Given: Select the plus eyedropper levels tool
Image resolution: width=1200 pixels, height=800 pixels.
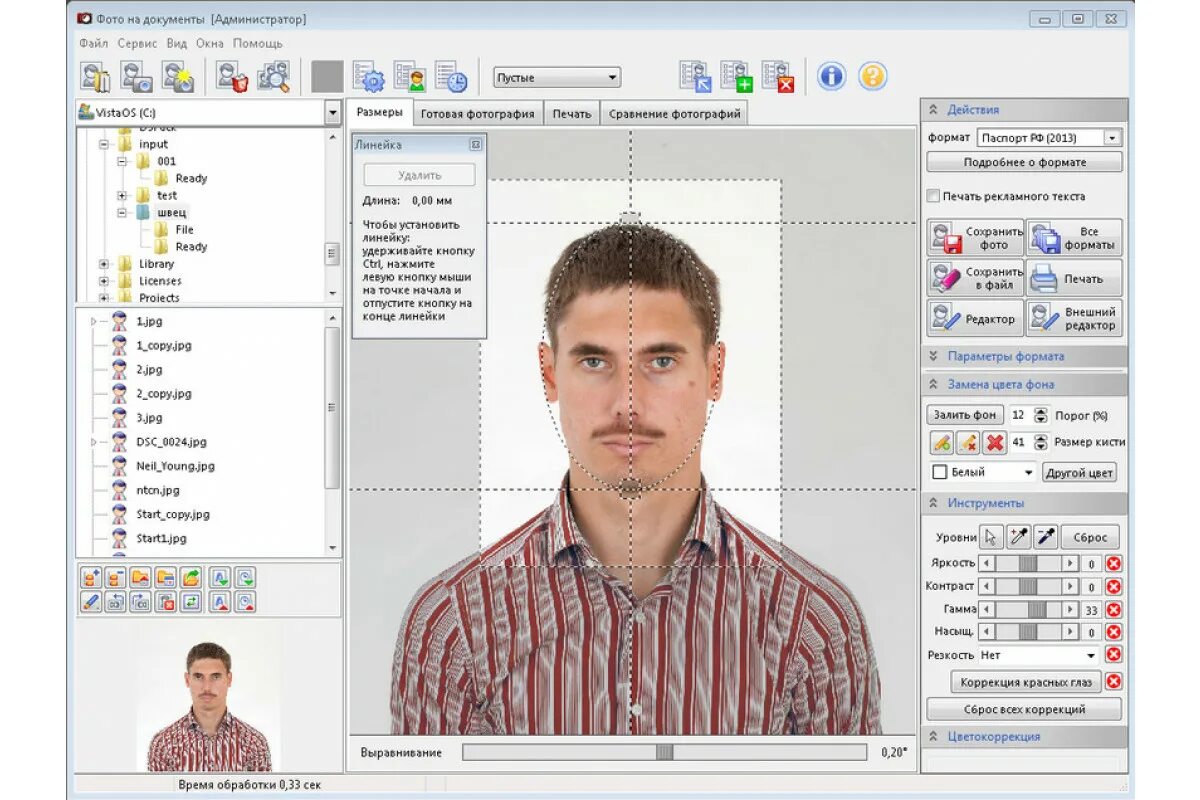Looking at the screenshot, I should [1018, 537].
